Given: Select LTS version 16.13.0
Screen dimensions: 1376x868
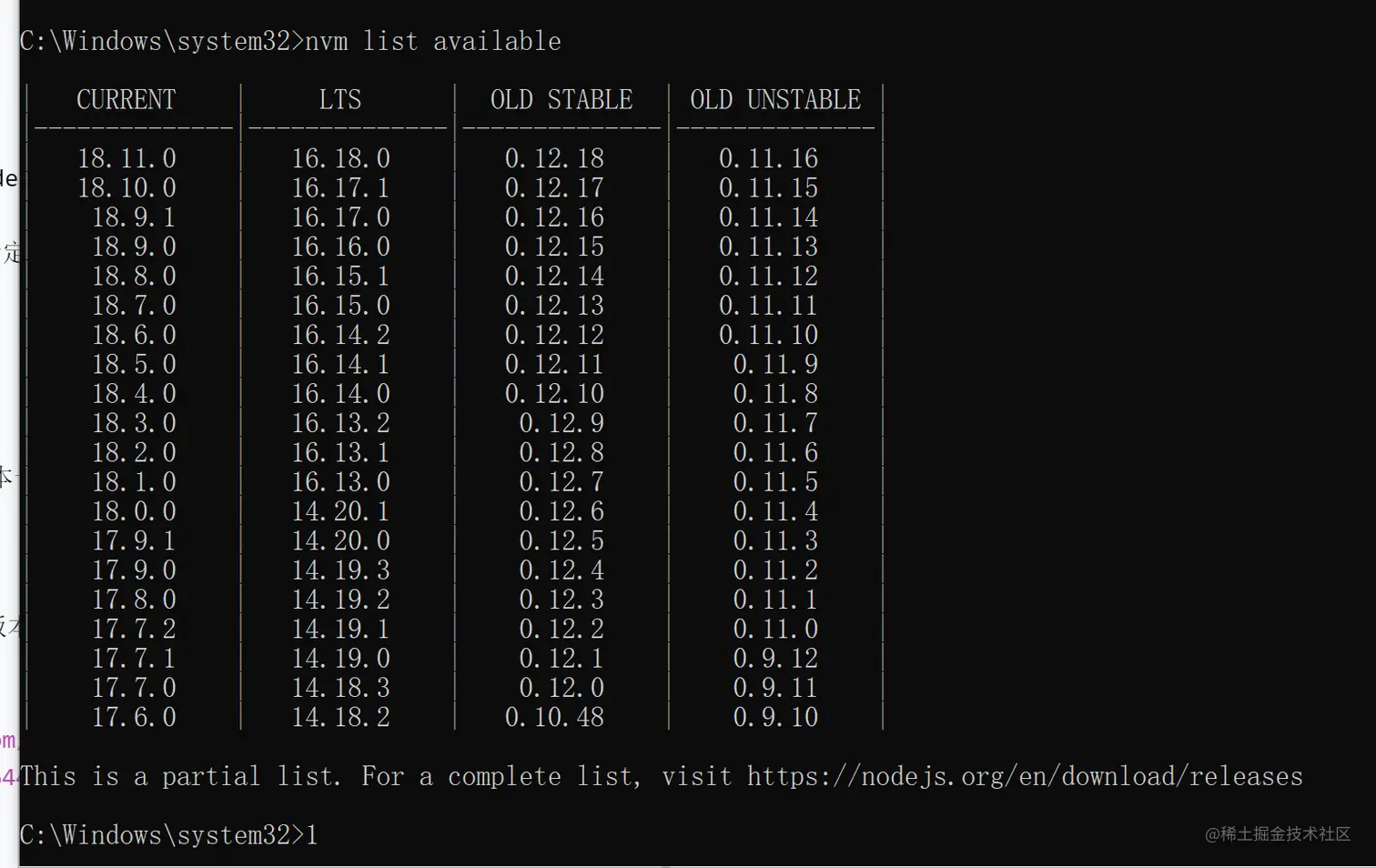Looking at the screenshot, I should tap(340, 482).
